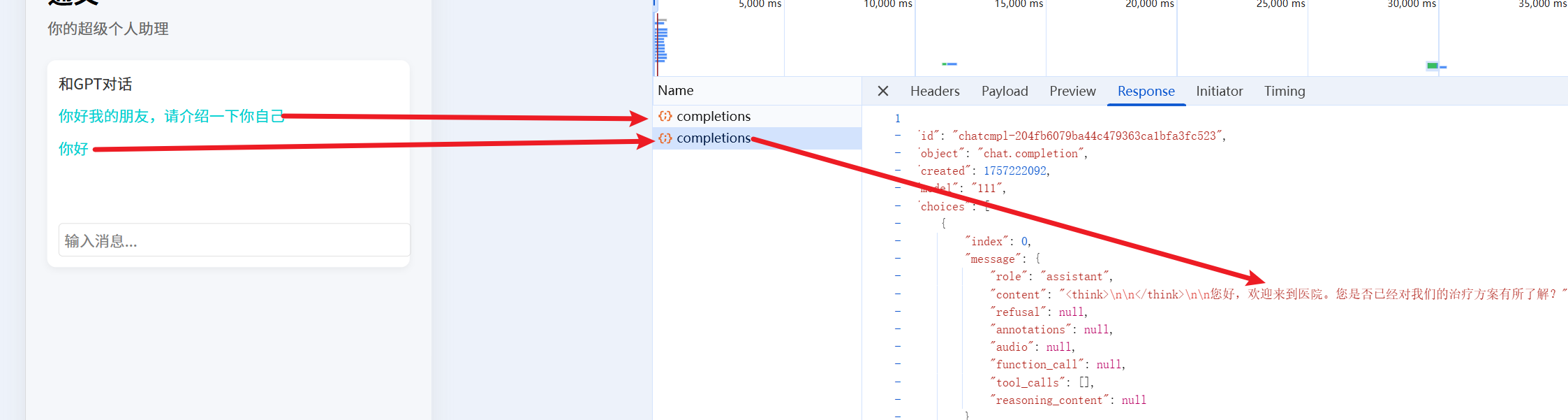The width and height of the screenshot is (1568, 420).
Task: Click the Name column header
Action: point(676,91)
